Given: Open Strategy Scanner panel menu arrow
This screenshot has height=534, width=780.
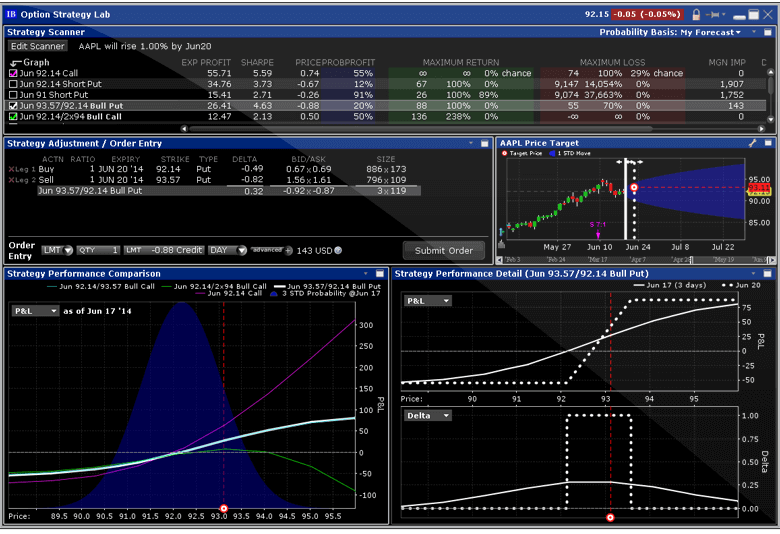Looking at the screenshot, I should pyautogui.click(x=755, y=32).
